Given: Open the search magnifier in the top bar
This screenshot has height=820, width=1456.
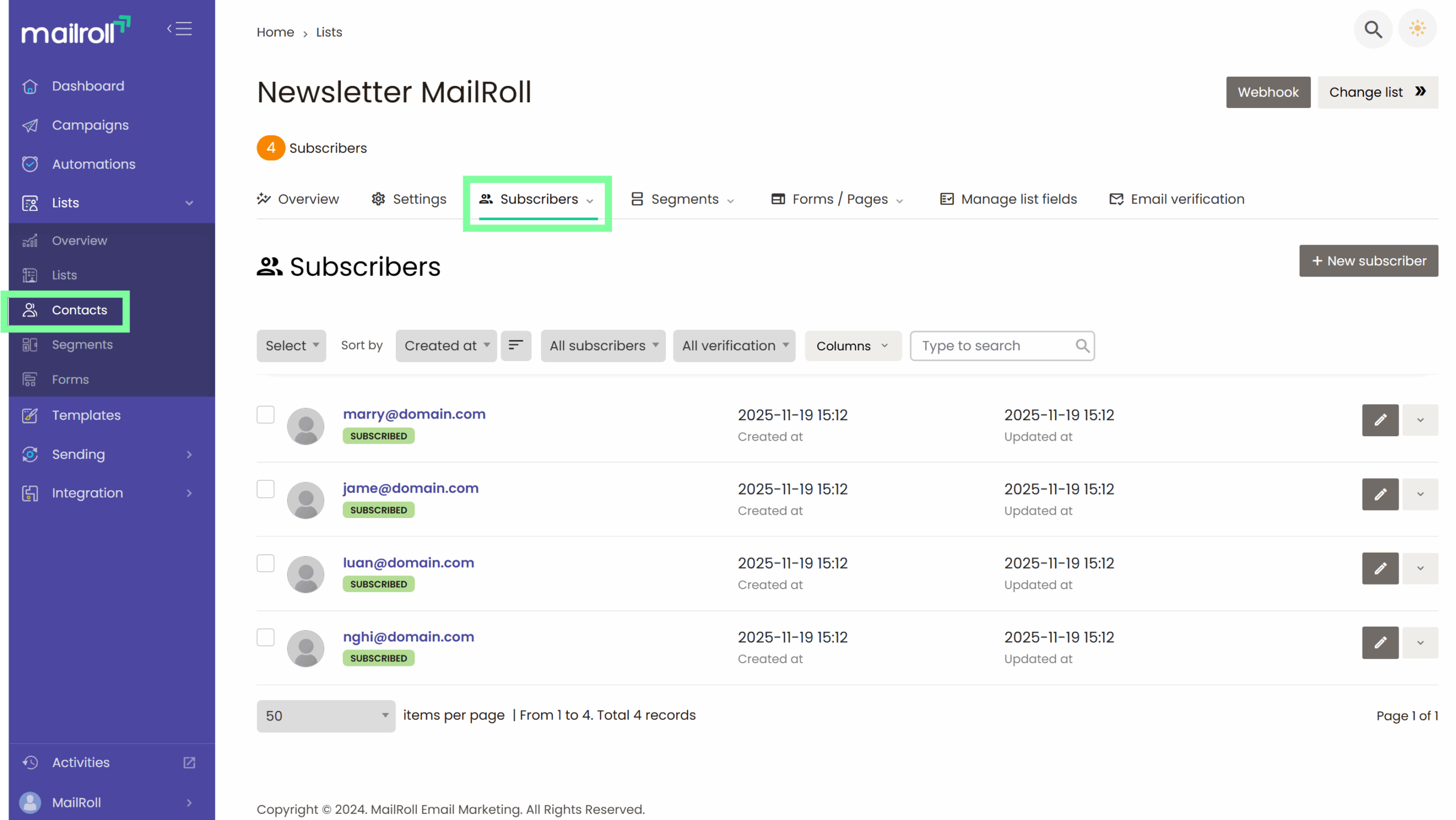Looking at the screenshot, I should pos(1373,29).
